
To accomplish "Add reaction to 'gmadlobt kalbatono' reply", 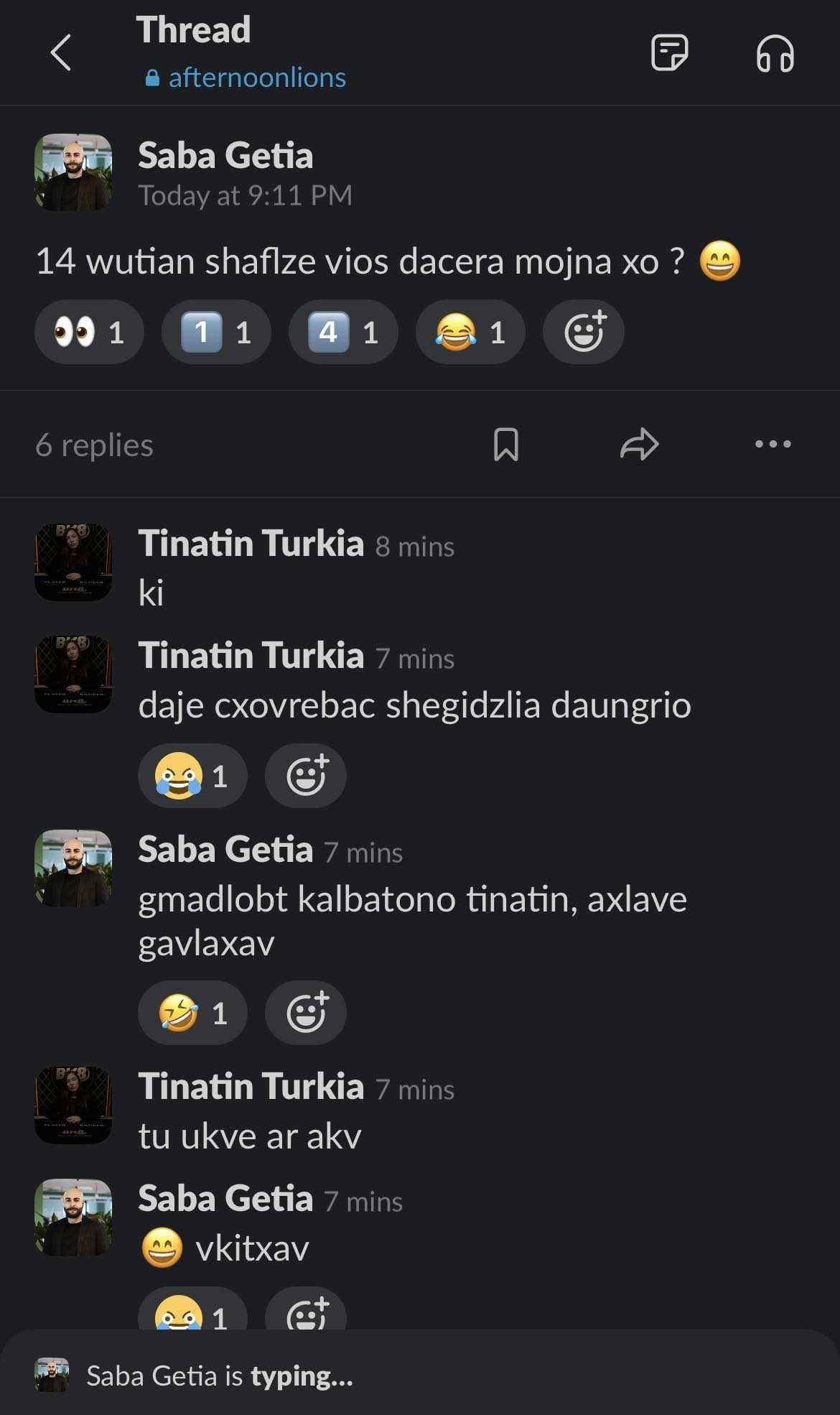I will coord(306,1013).
